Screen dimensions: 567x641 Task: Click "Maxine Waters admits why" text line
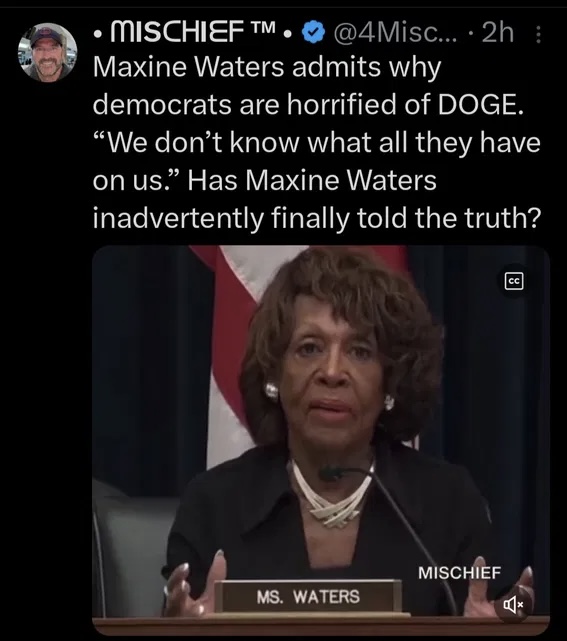coord(267,67)
